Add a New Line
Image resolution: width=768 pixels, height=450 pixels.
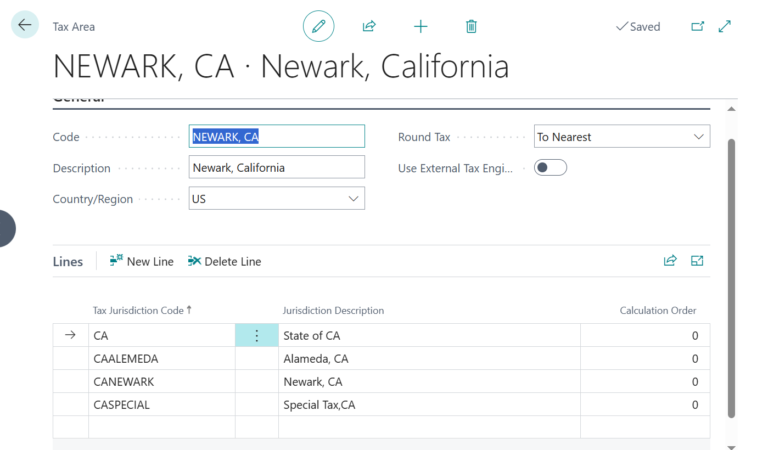142,261
